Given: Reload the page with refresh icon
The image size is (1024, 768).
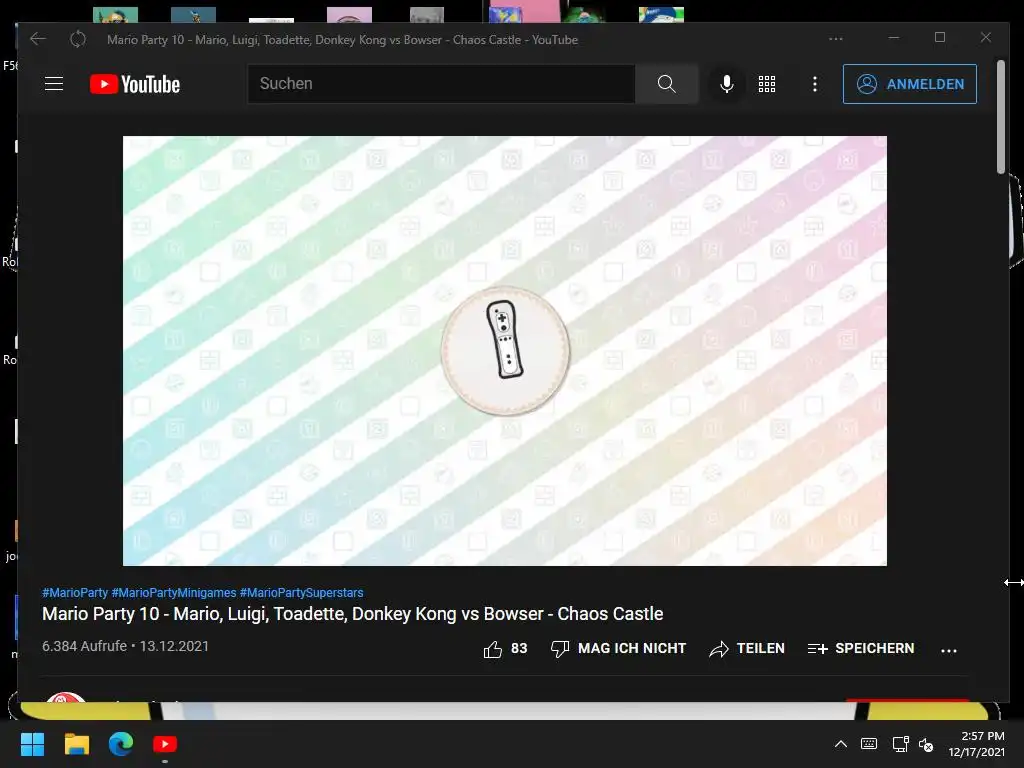Looking at the screenshot, I should [78, 39].
